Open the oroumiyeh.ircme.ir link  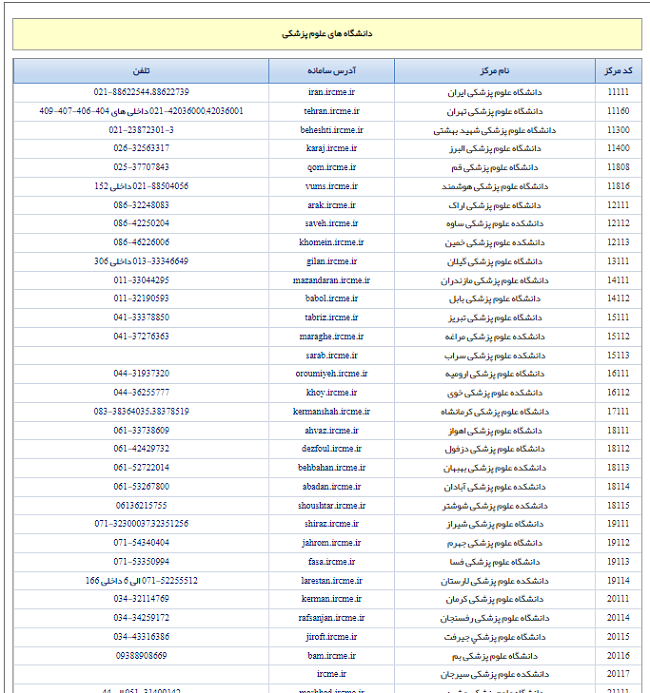[x=331, y=373]
